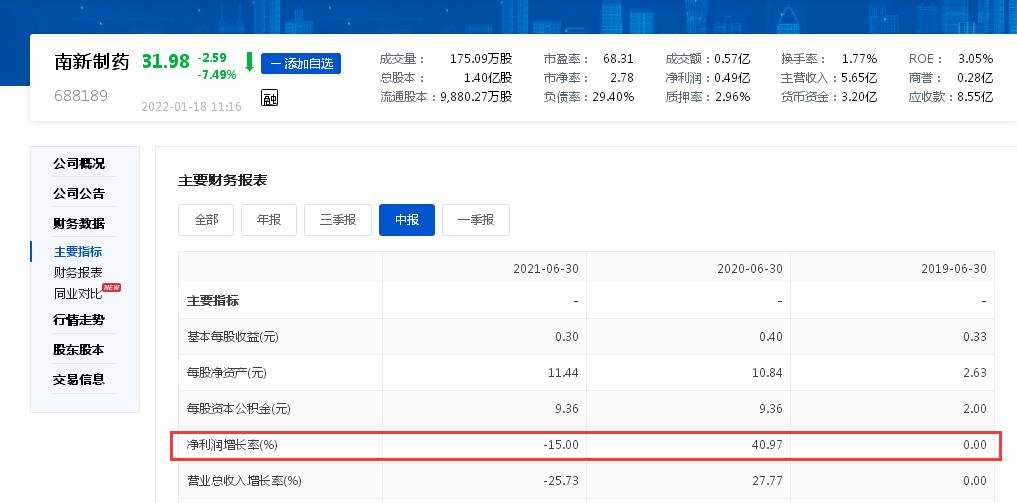Viewport: 1017px width, 503px height.
Task: Open 同业对比 sidebar sub-item
Action: coord(78,294)
